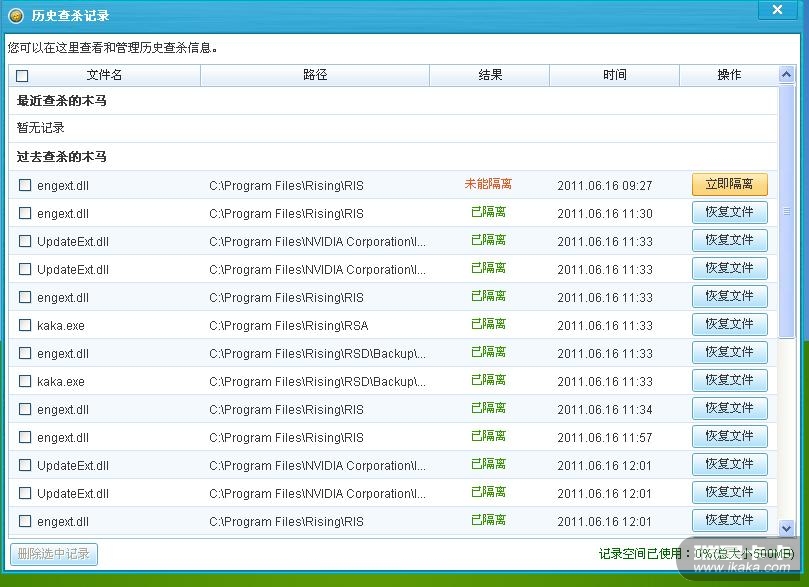Sort by the 结果 column header
This screenshot has height=587, width=809.
tap(490, 75)
